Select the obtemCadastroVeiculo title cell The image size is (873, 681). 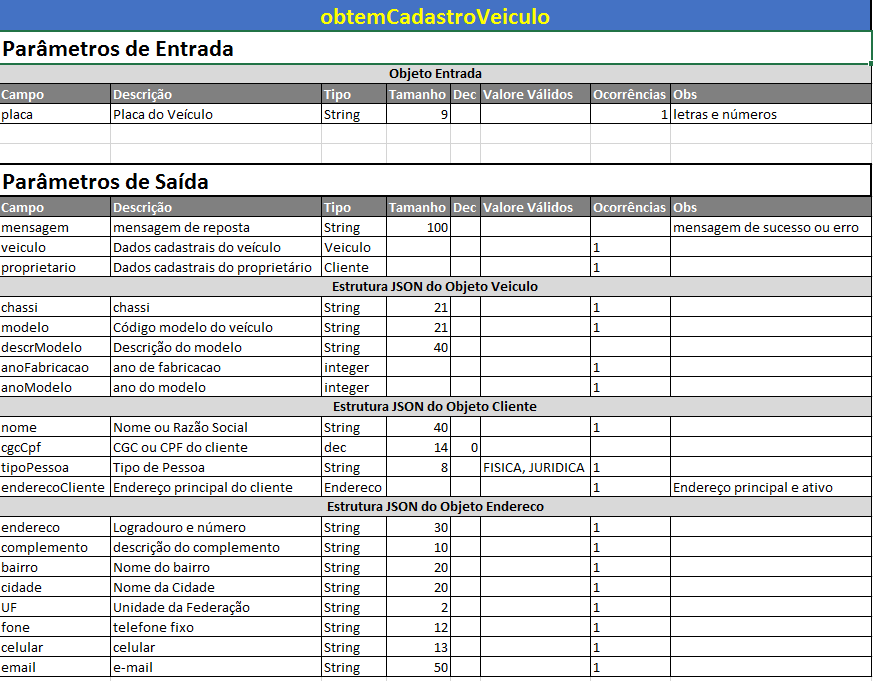(435, 16)
